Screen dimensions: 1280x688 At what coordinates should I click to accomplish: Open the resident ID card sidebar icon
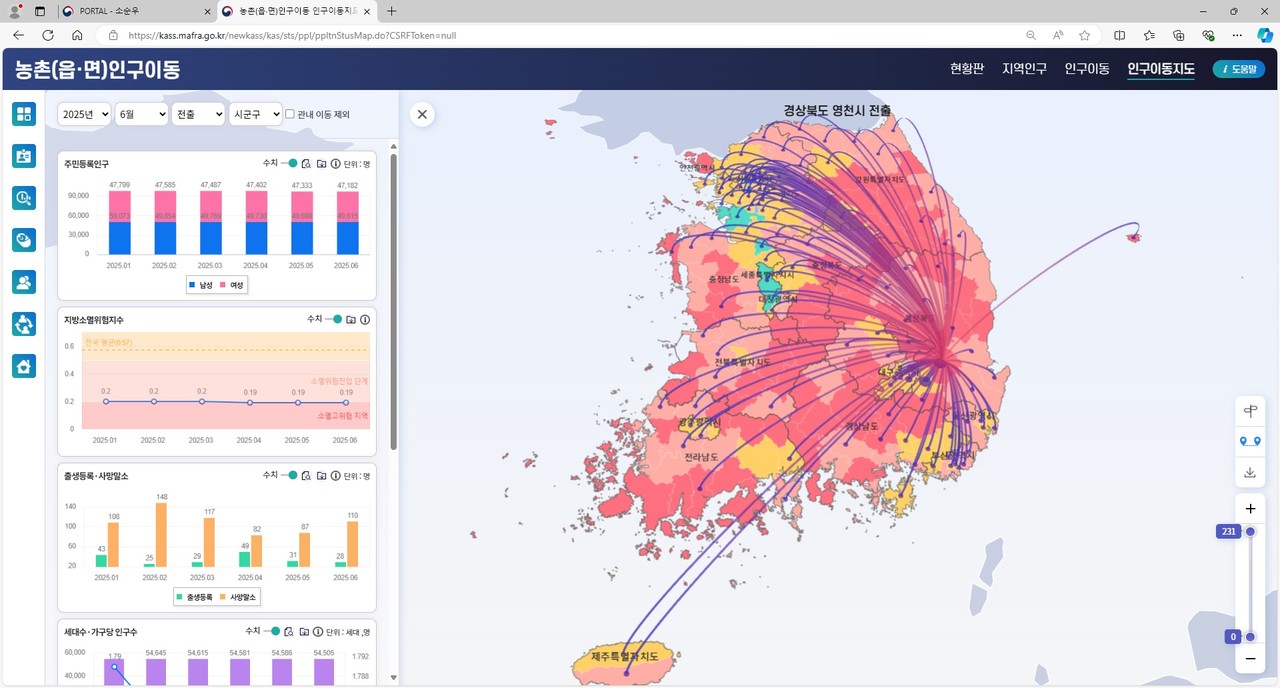[24, 156]
